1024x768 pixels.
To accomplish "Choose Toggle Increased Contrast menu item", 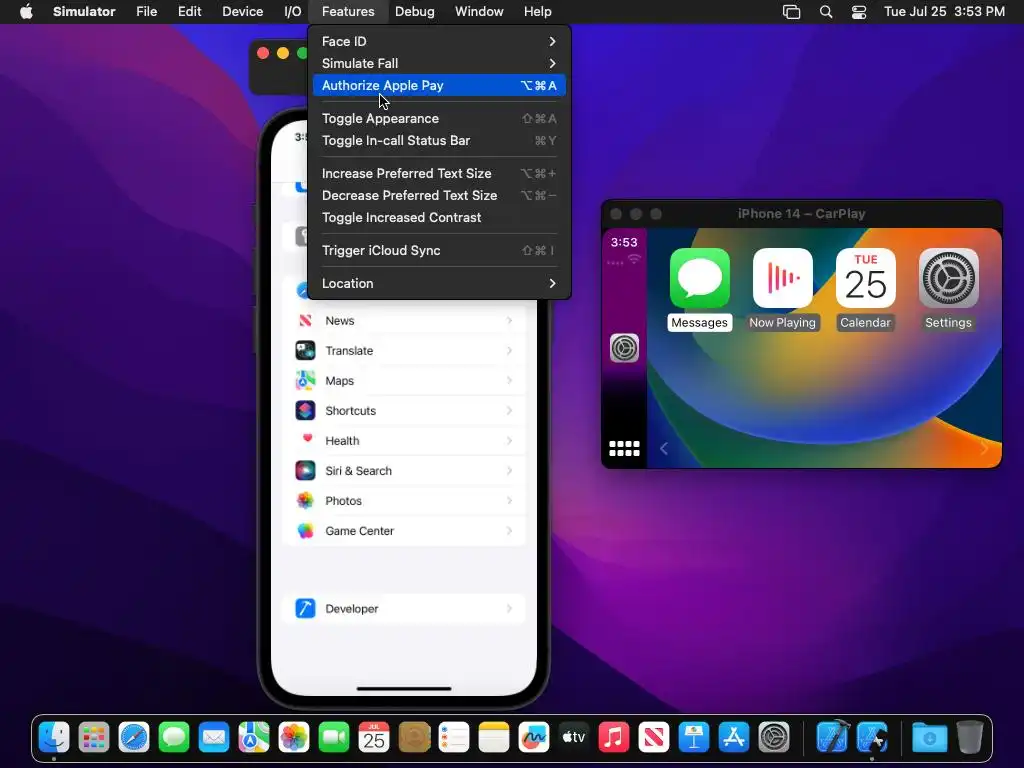I will pos(439,217).
